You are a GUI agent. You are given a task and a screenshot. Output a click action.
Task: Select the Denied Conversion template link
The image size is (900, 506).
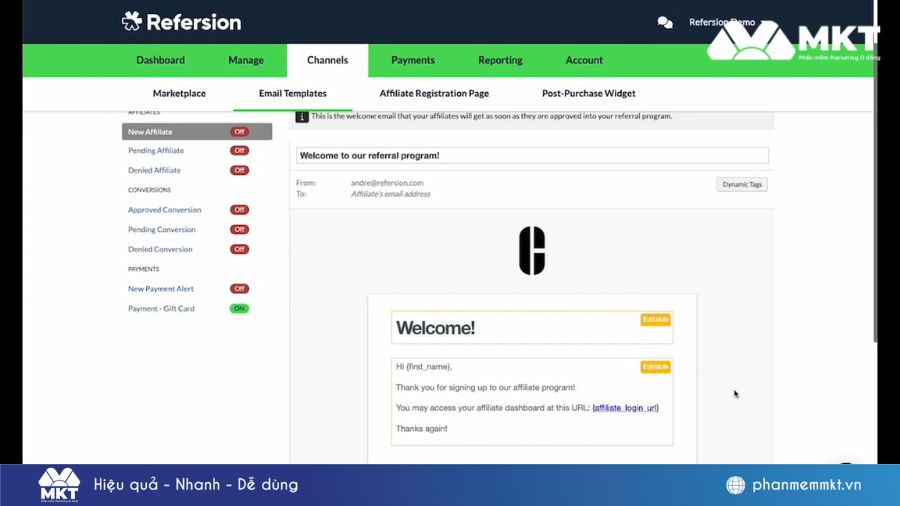click(160, 249)
